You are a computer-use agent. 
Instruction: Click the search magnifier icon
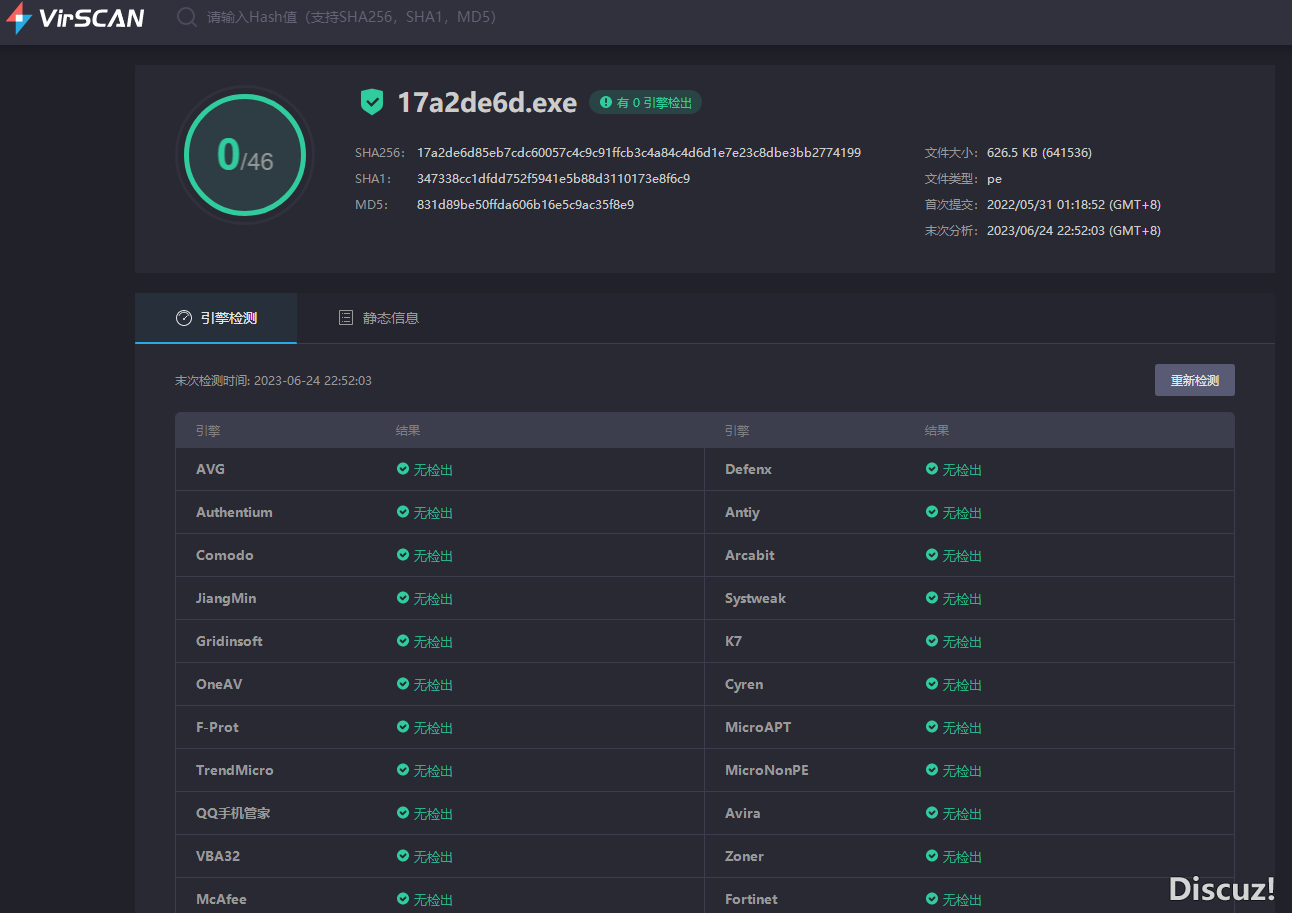pos(186,18)
